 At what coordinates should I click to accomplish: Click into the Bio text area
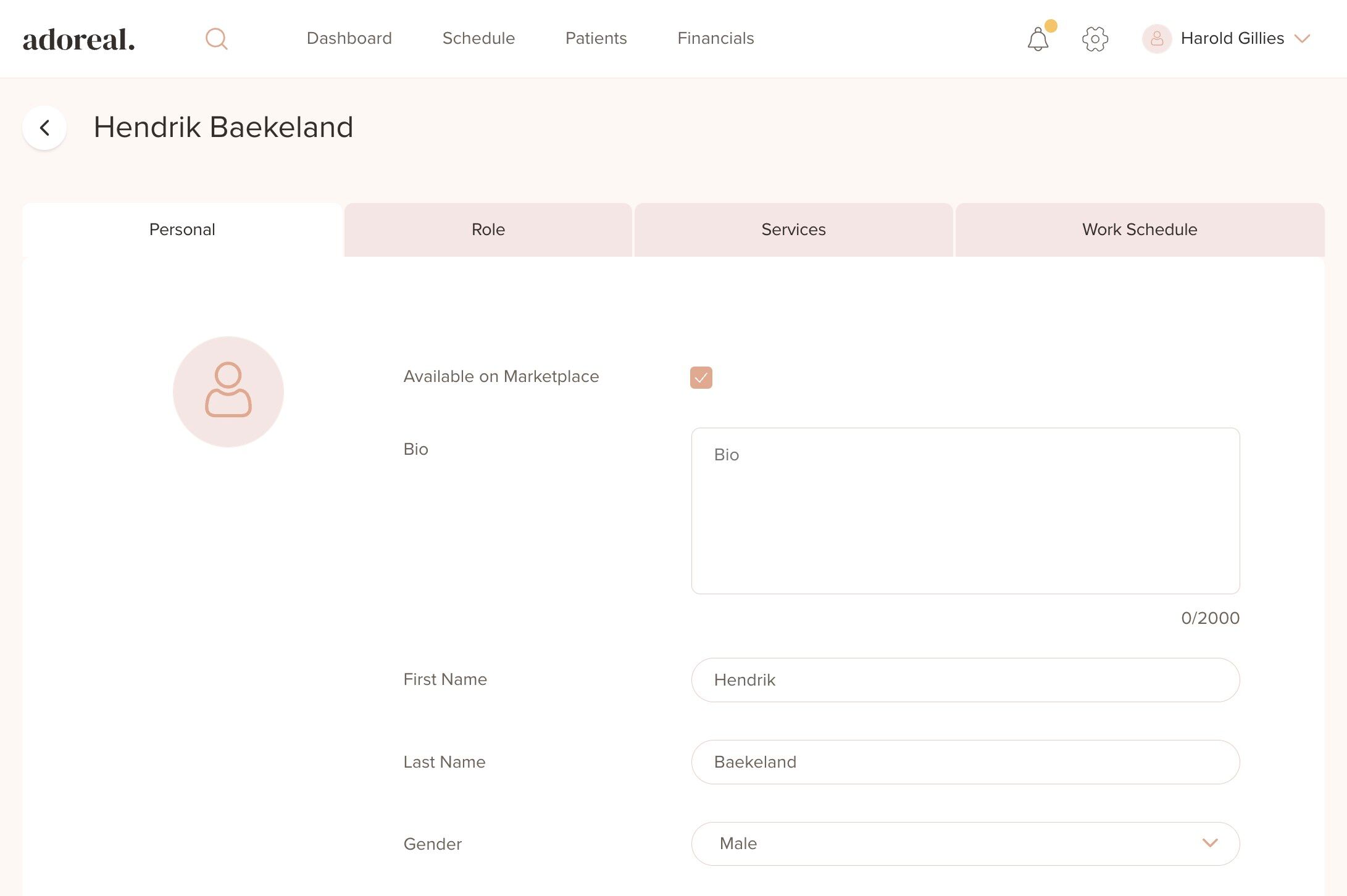pyautogui.click(x=965, y=511)
